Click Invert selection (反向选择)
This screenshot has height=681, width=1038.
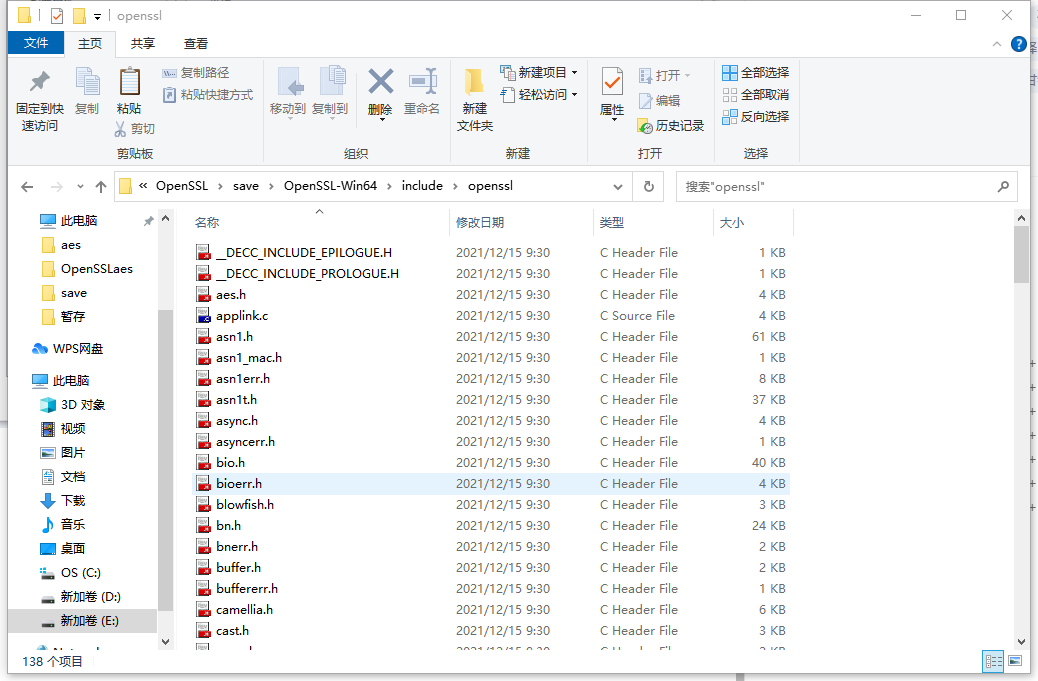[x=755, y=116]
